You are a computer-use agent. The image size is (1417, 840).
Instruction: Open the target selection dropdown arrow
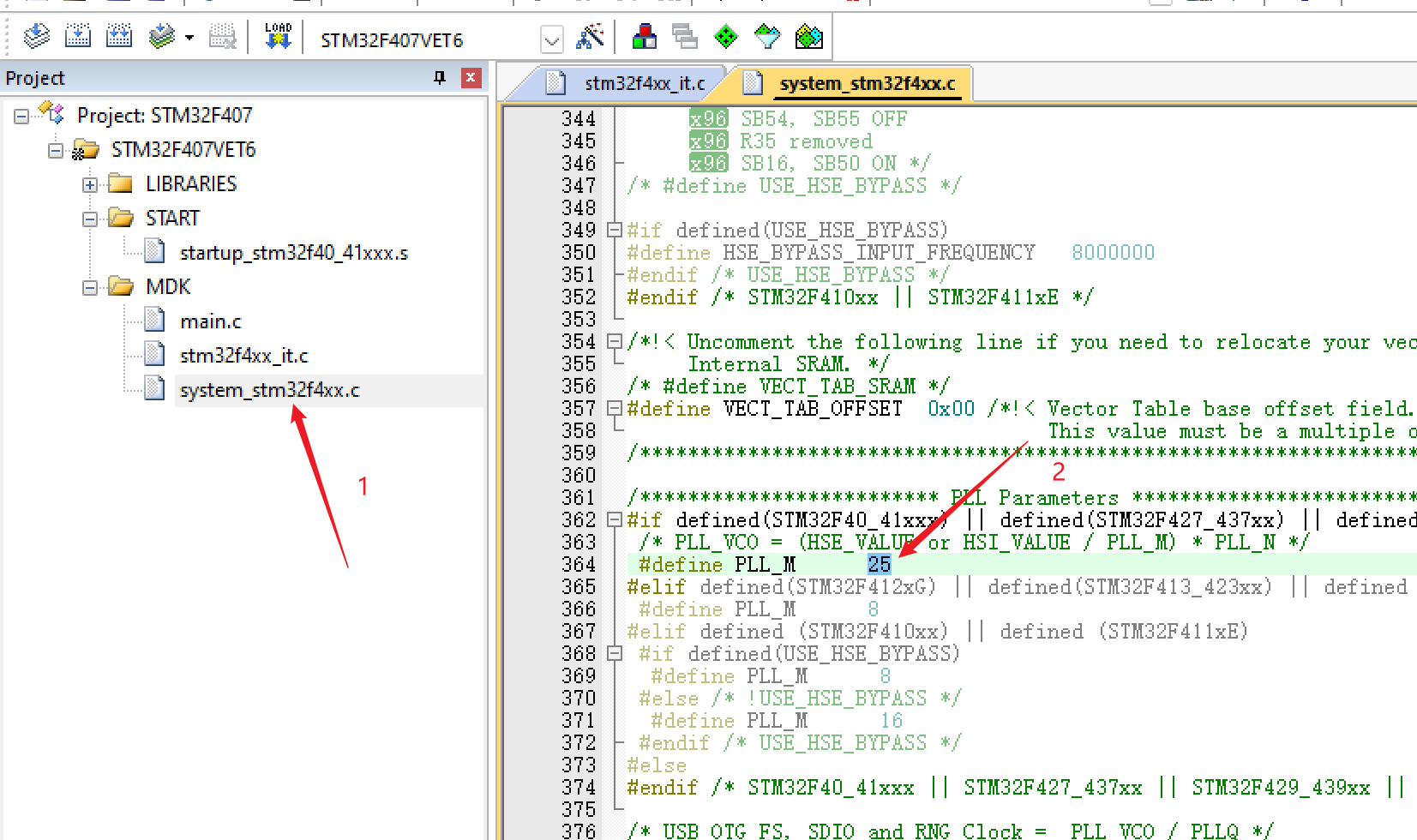pos(552,39)
